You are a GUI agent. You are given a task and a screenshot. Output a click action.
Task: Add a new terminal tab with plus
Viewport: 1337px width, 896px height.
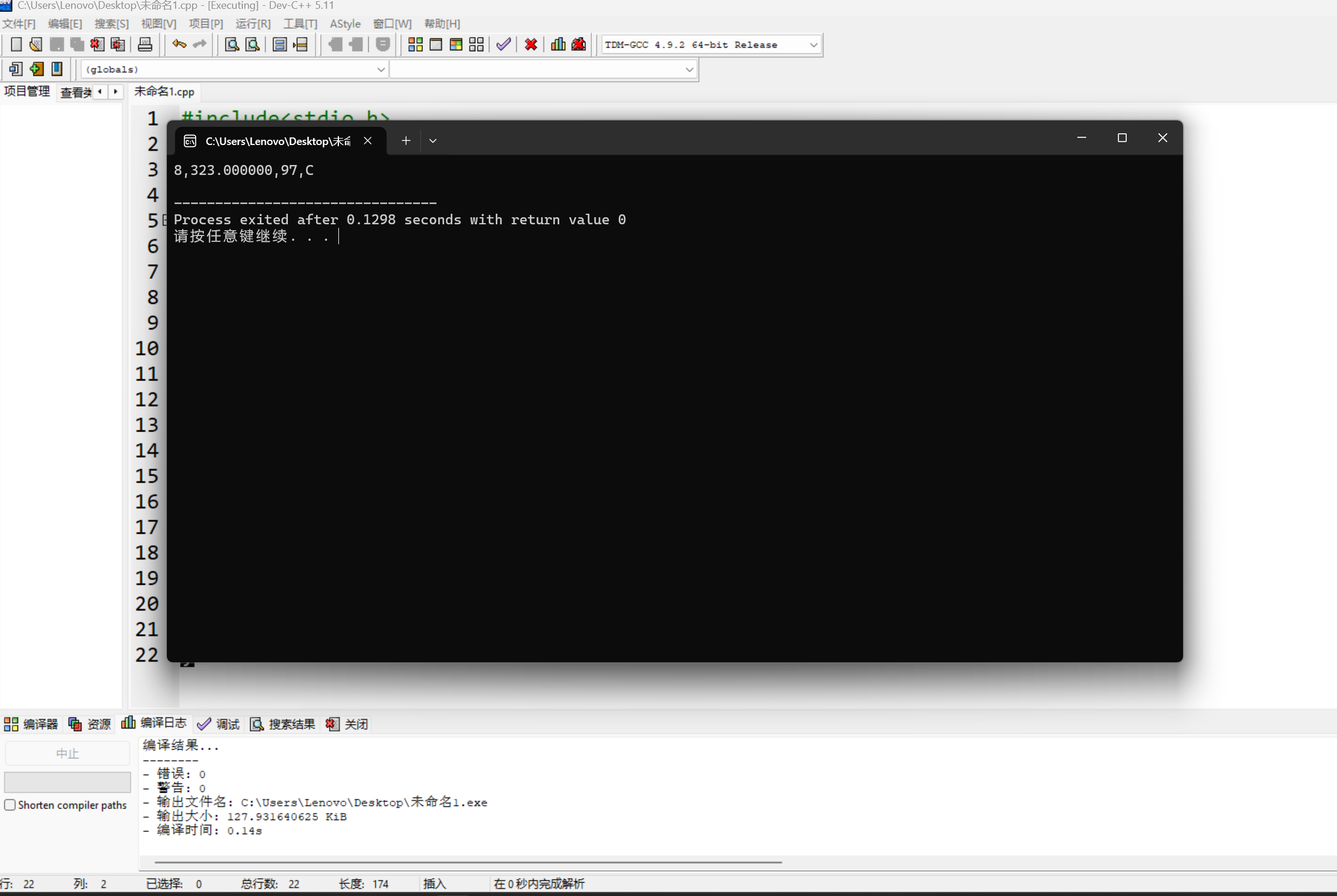[x=406, y=141]
